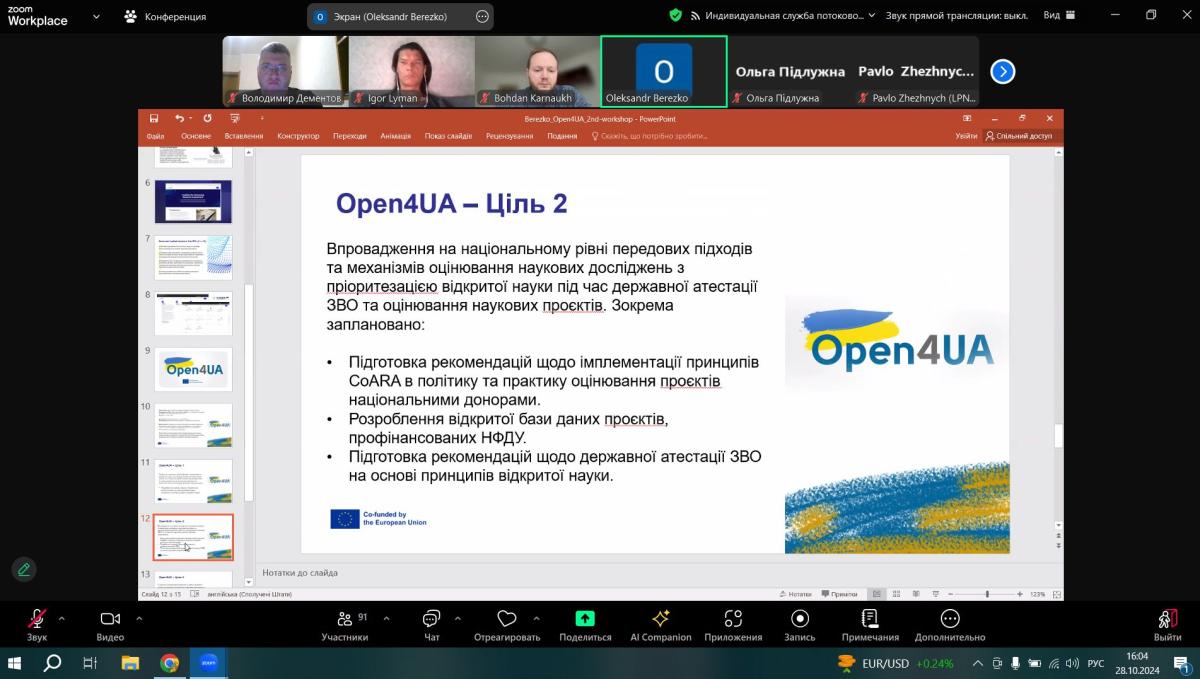Open the Примечания notes icon

[x=870, y=619]
